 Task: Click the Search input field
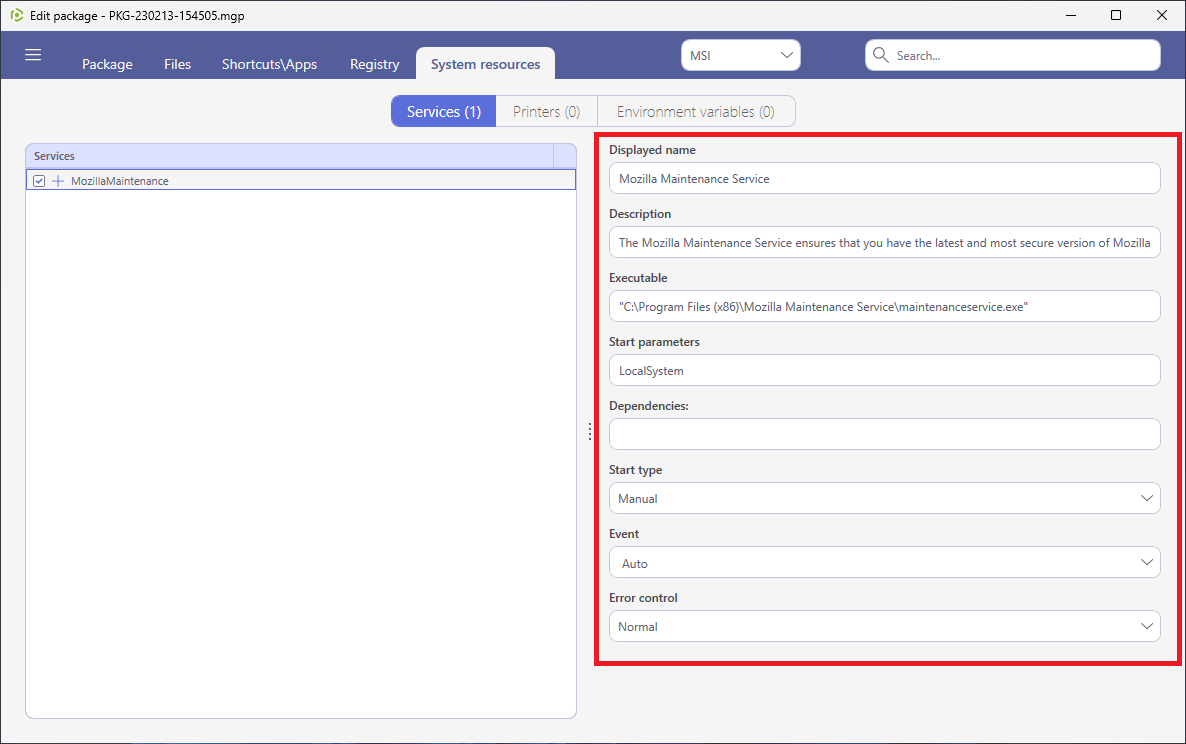click(1013, 55)
